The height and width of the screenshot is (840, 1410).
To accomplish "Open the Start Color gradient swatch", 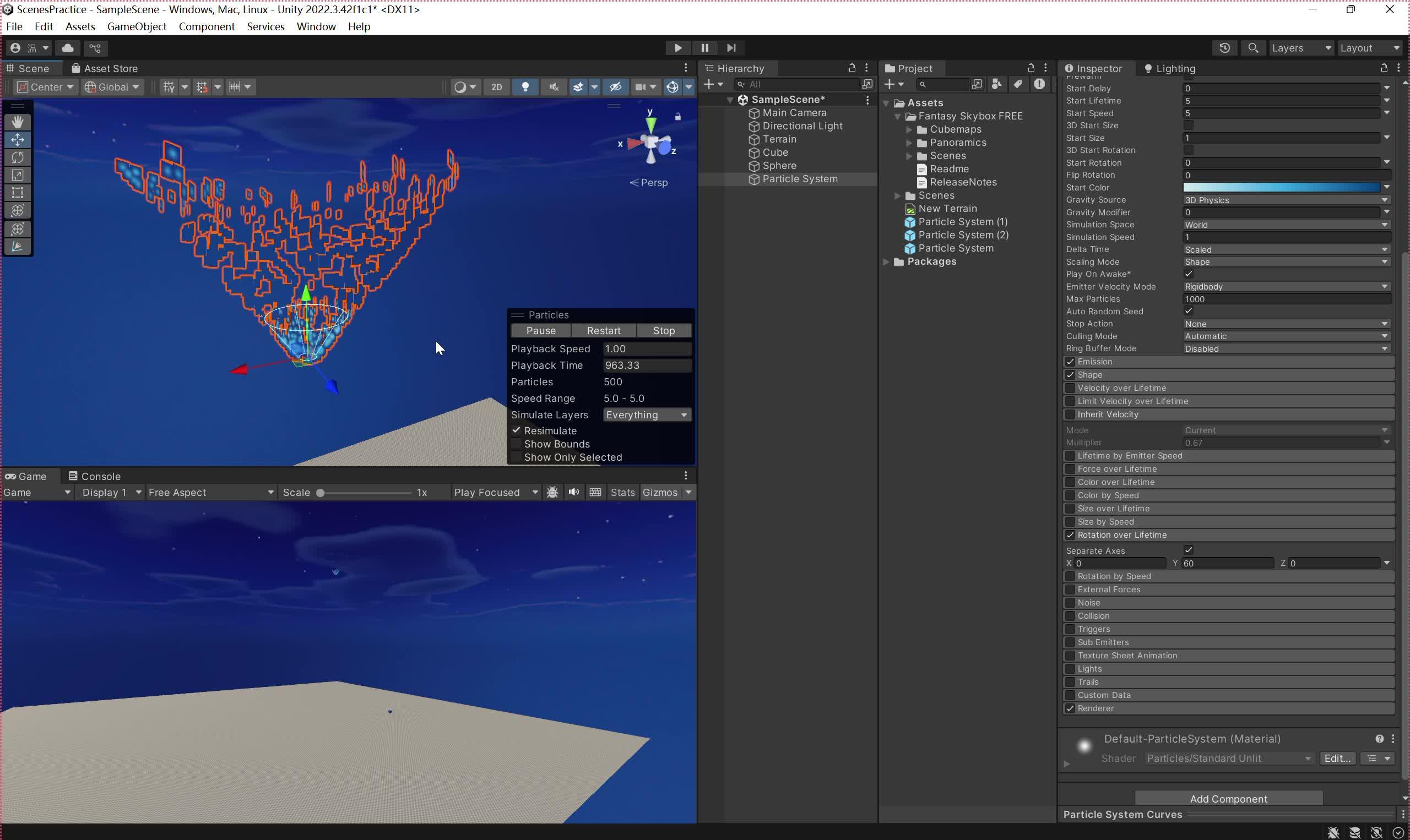I will point(1282,187).
